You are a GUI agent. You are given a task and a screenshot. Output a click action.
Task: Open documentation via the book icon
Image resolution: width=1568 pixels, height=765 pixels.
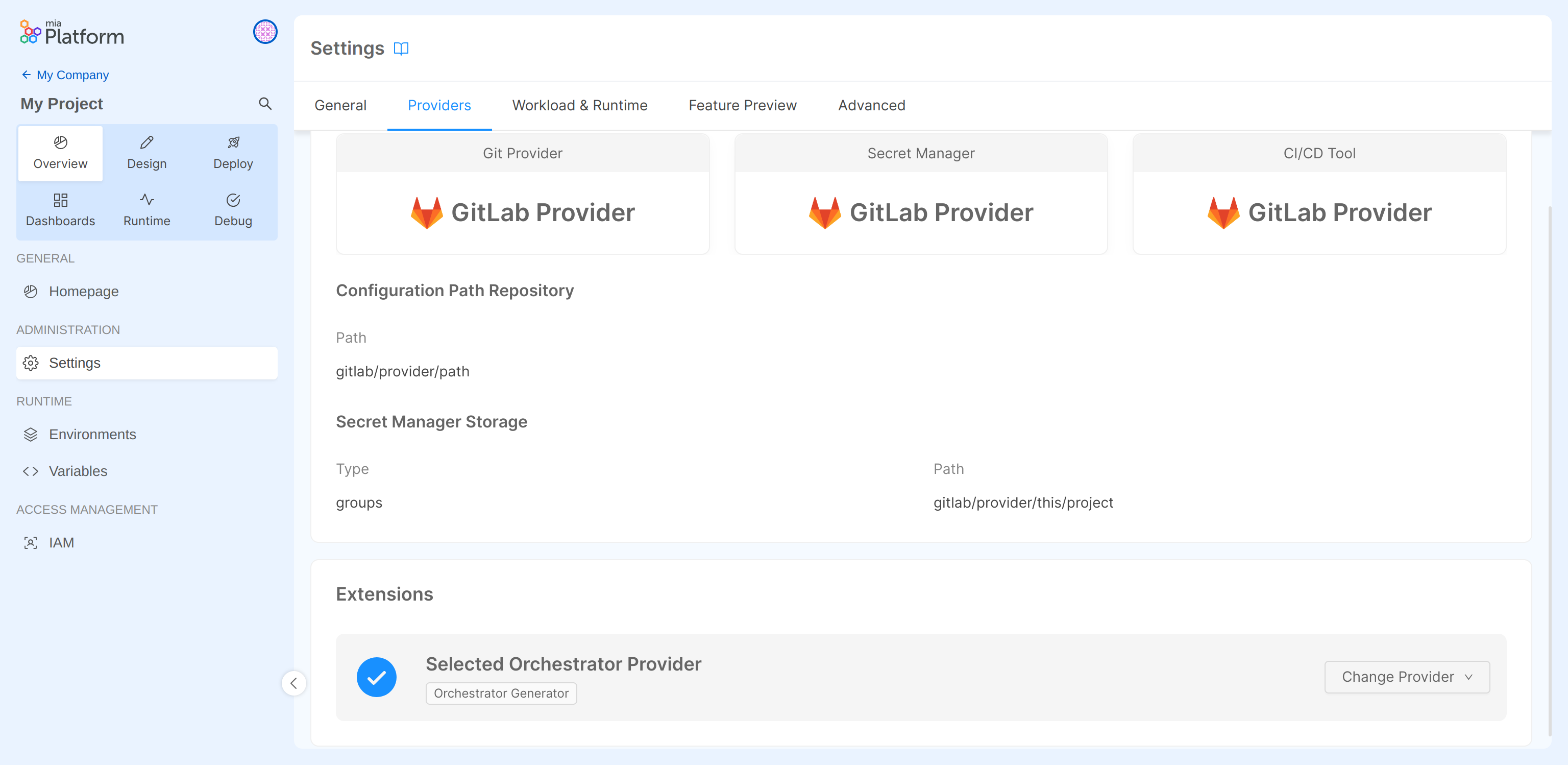click(402, 49)
